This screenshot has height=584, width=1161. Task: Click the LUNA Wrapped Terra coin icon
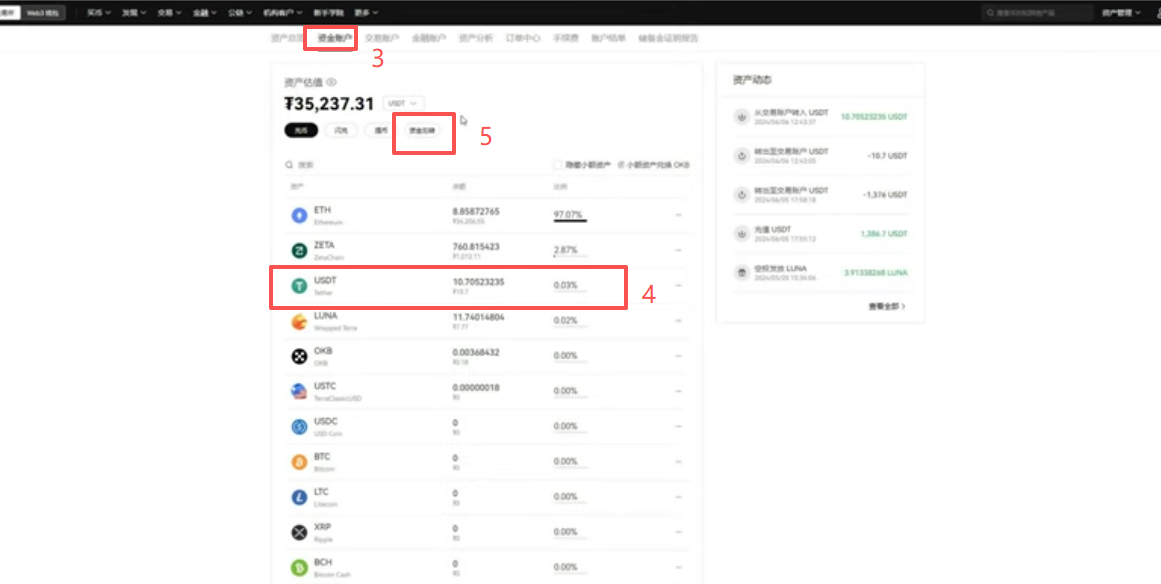[299, 321]
